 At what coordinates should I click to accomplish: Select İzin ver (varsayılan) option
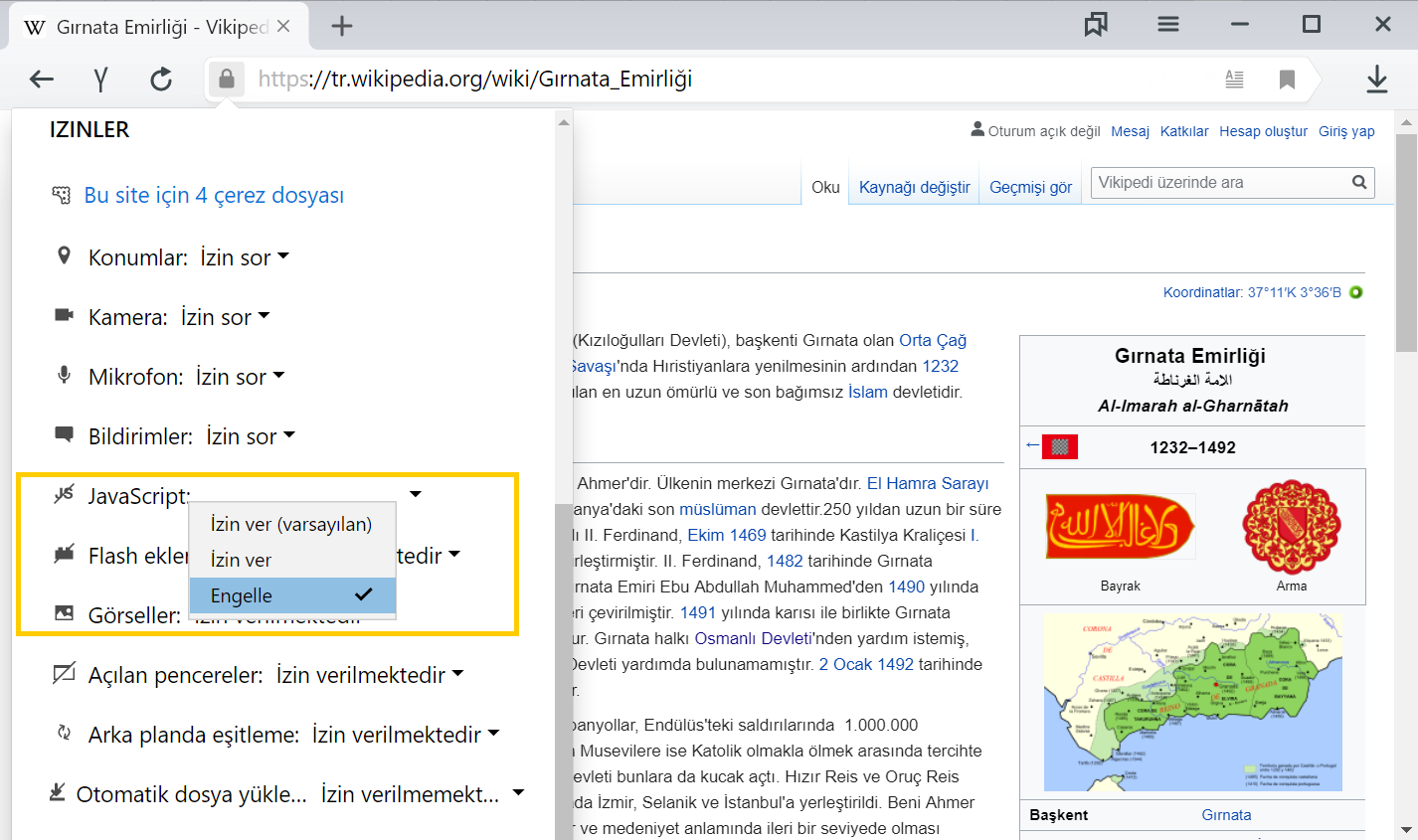point(292,524)
